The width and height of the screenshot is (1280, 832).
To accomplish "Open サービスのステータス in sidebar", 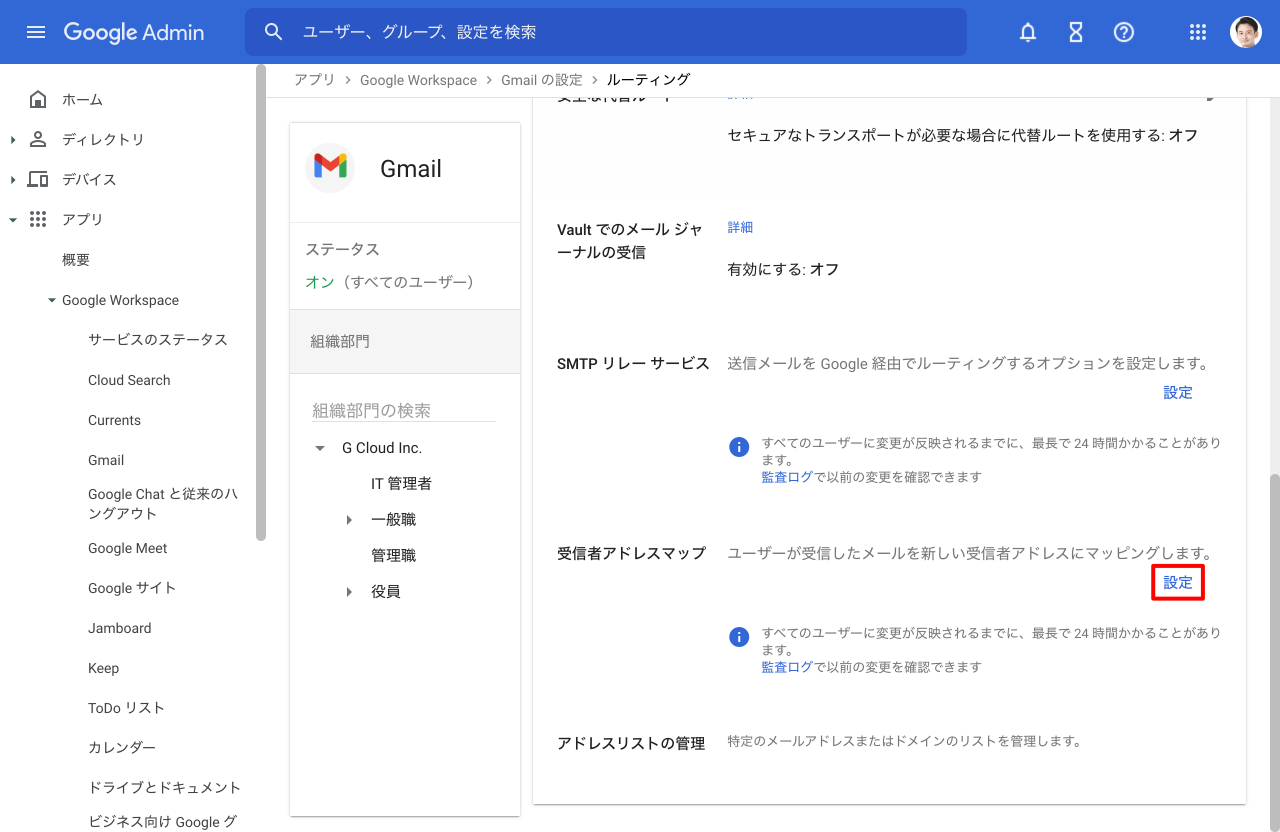I will [x=158, y=339].
